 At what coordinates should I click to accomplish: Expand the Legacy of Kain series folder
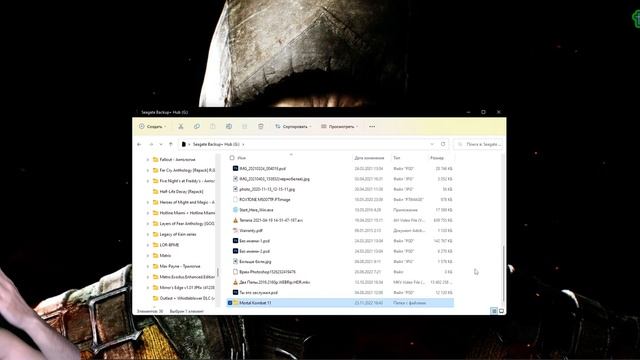(148, 234)
